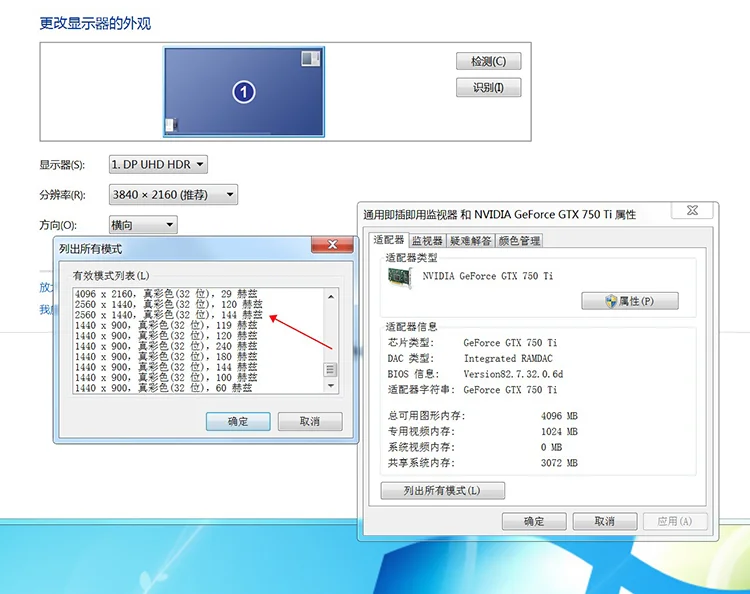The image size is (750, 594).
Task: Select mode 2560 x 1440 144 赫兹
Action: [x=168, y=315]
